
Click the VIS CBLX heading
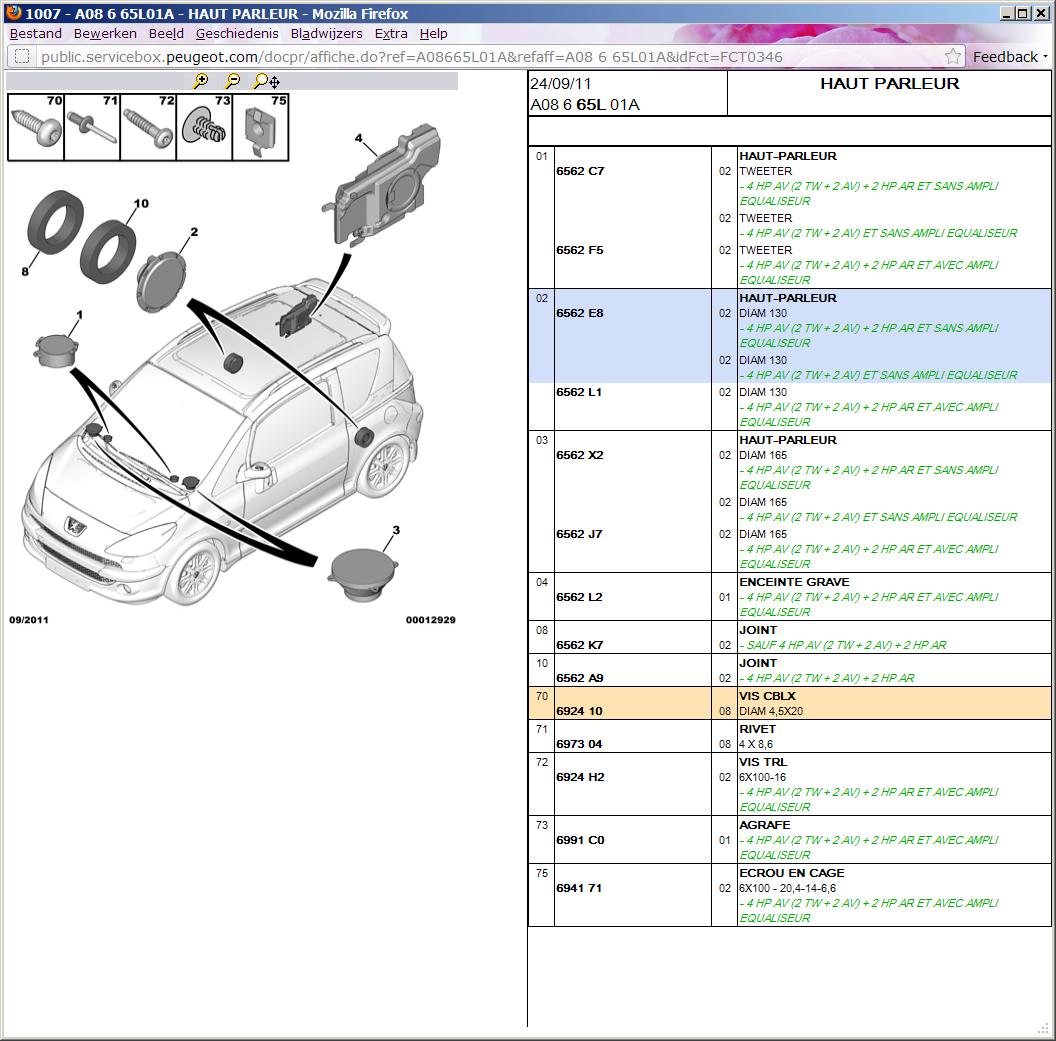pos(767,696)
